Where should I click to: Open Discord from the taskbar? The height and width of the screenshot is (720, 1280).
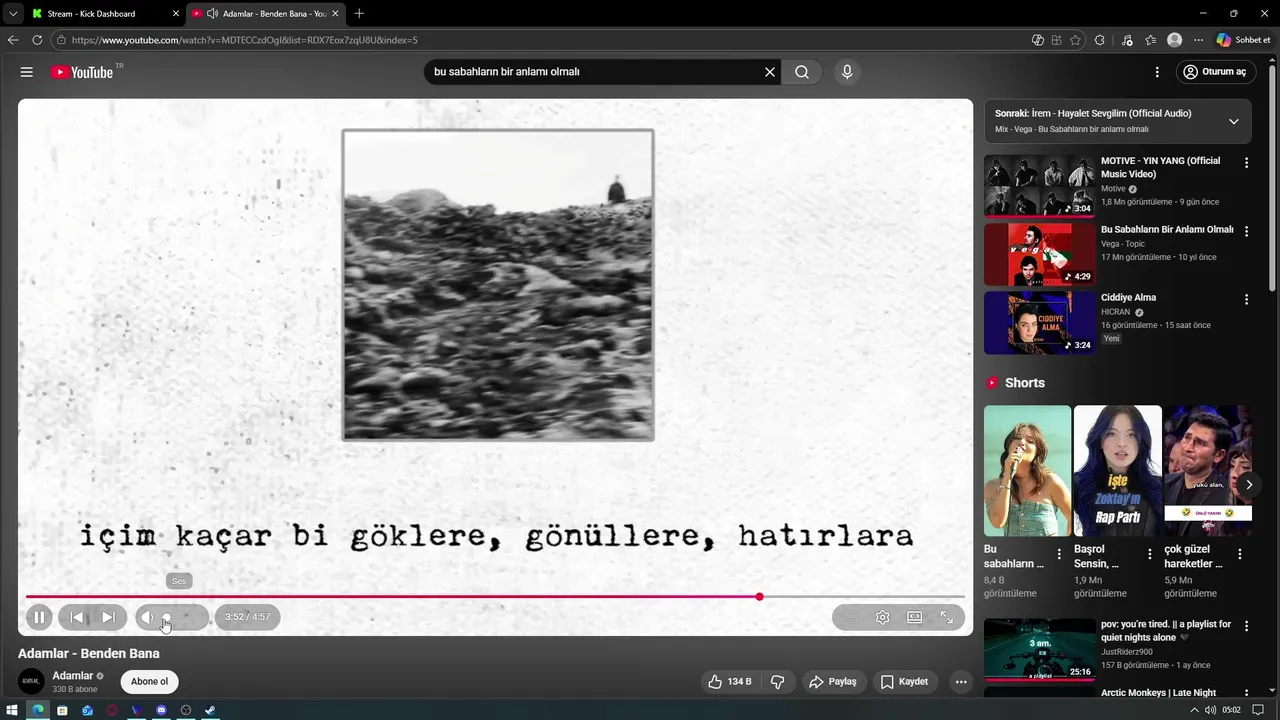coord(161,710)
